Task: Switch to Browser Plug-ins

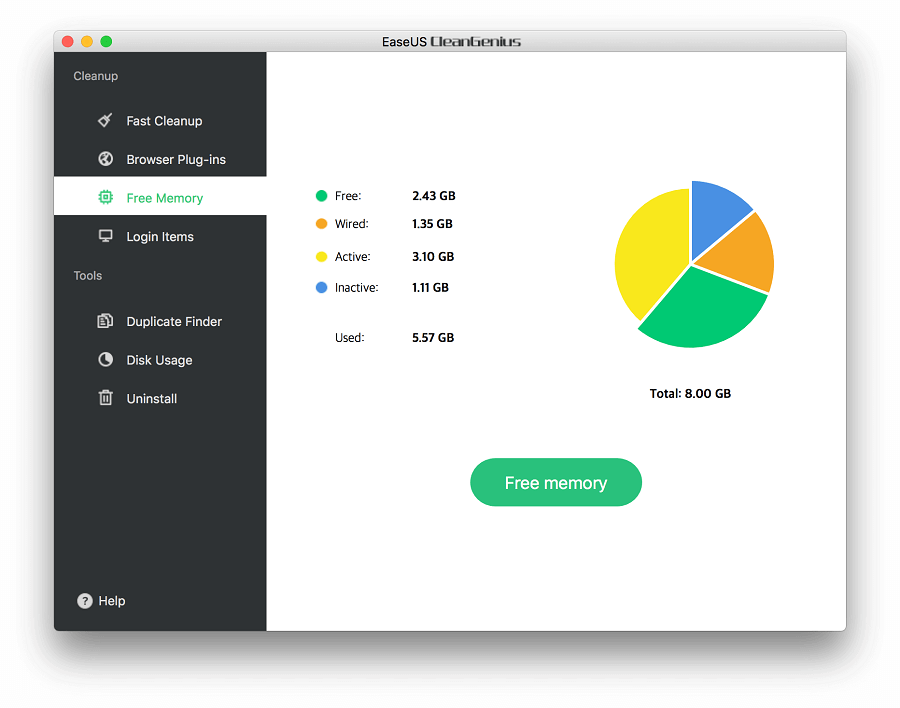Action: 160,159
